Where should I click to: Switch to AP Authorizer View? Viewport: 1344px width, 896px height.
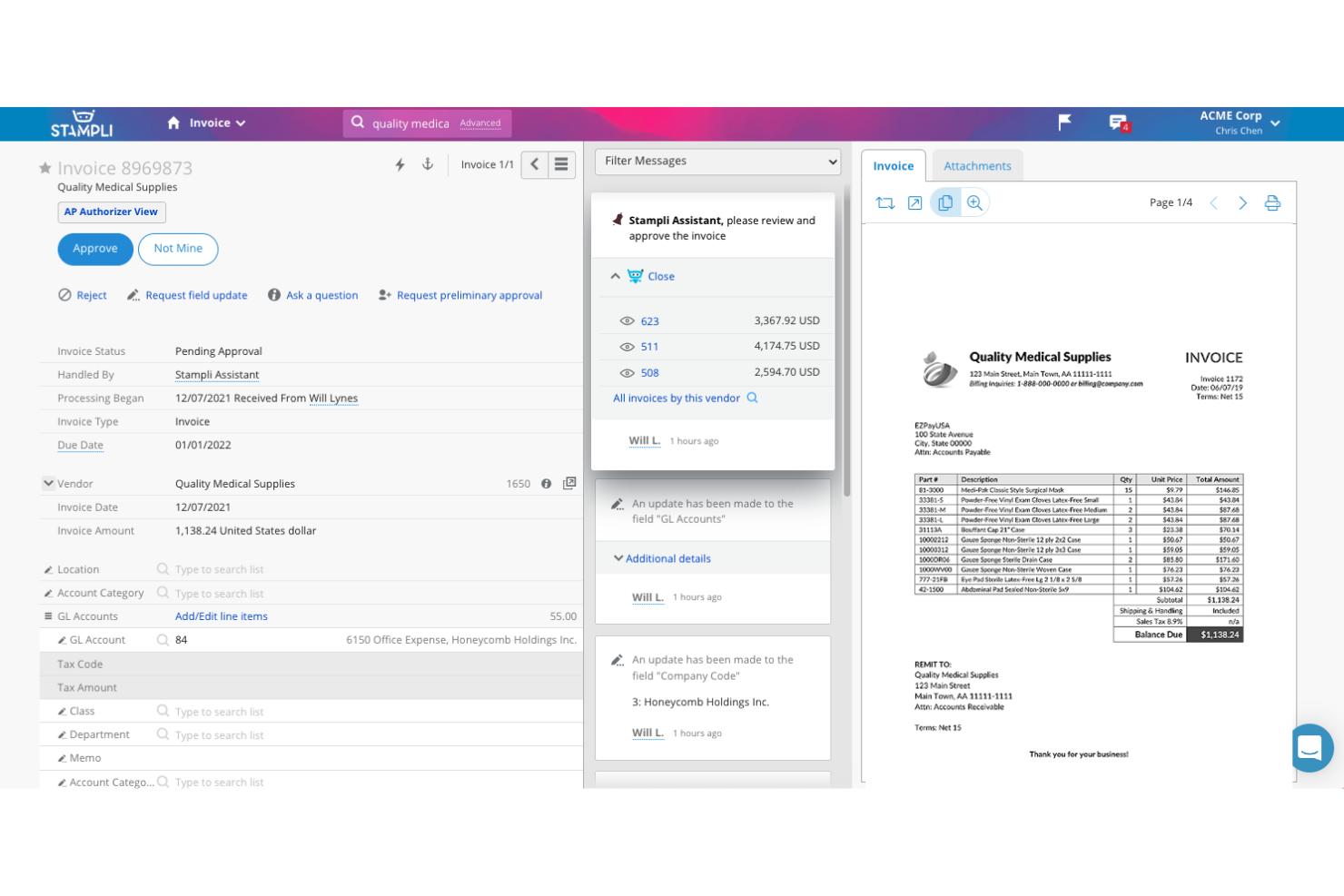[111, 212]
